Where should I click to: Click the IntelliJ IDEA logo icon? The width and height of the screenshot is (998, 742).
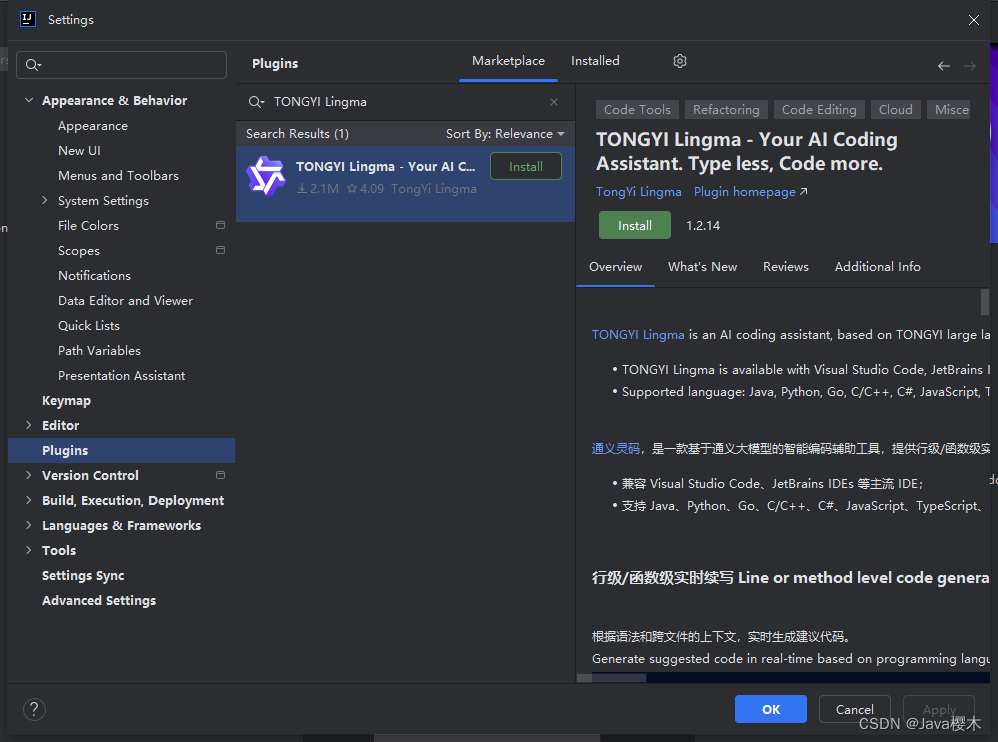(x=27, y=19)
